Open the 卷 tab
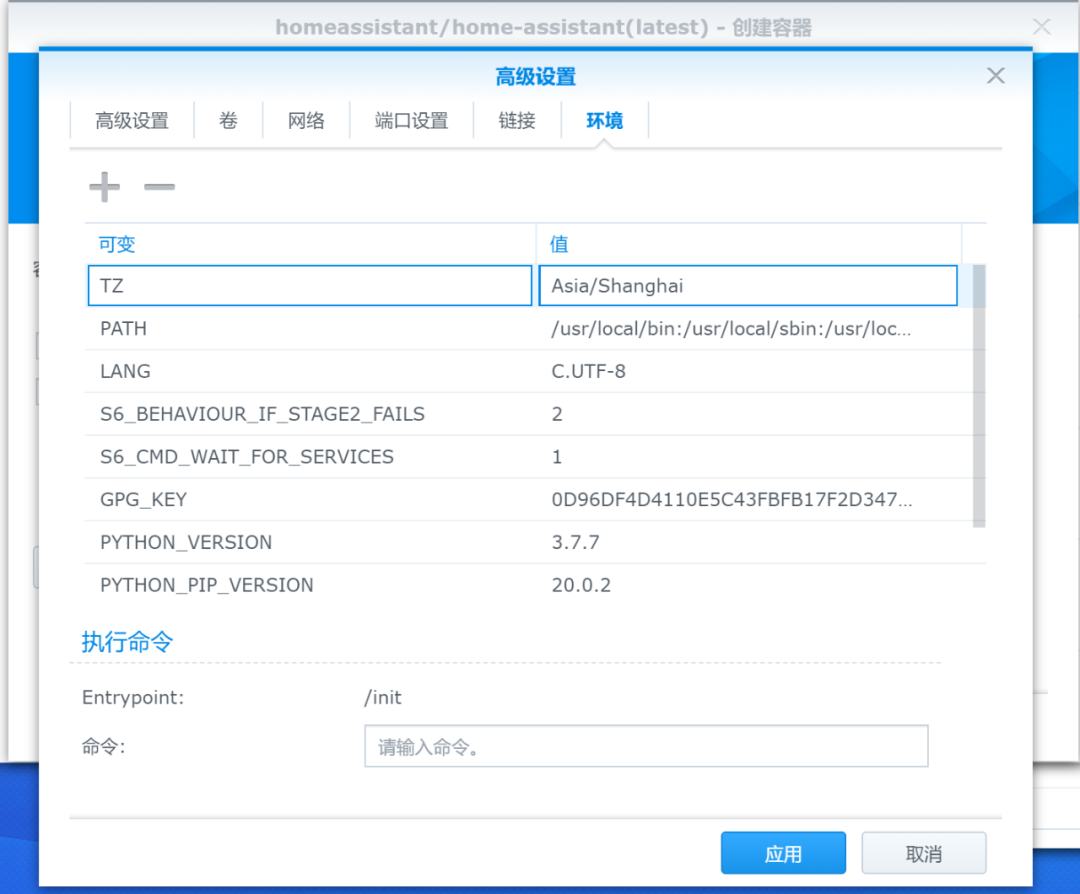The image size is (1080, 894). pyautogui.click(x=228, y=121)
